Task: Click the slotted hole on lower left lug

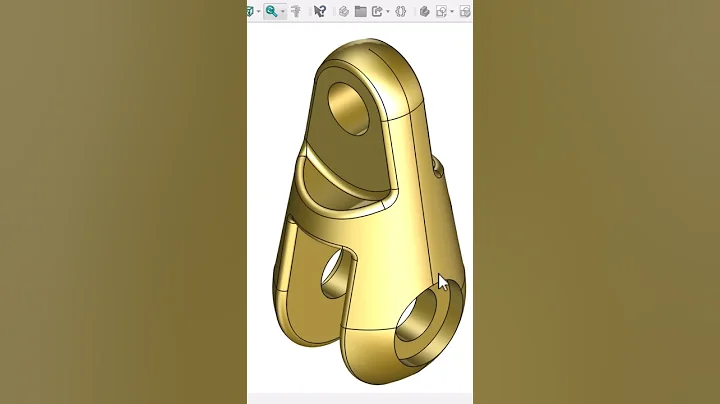Action: (x=334, y=273)
